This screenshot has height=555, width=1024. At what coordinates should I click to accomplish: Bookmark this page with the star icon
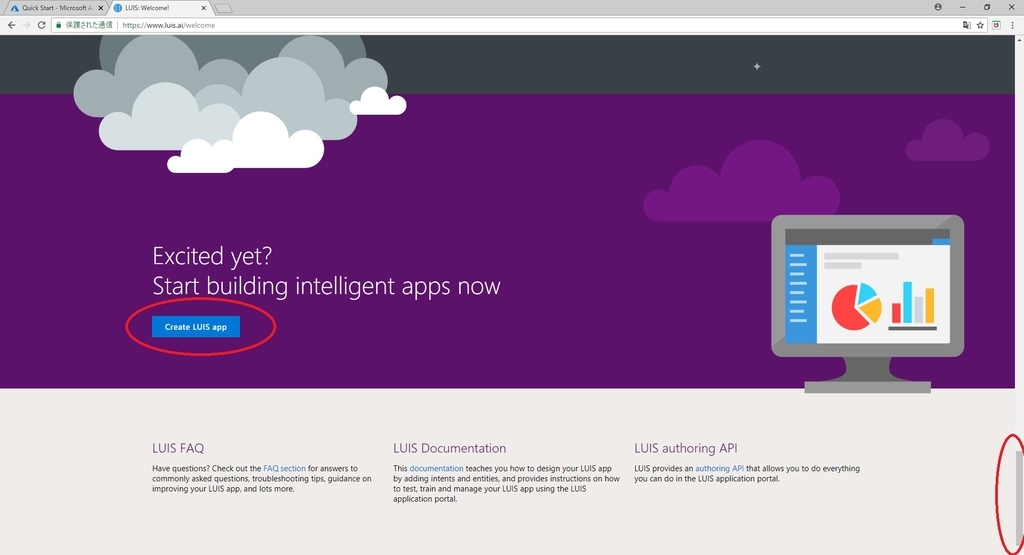pyautogui.click(x=980, y=25)
